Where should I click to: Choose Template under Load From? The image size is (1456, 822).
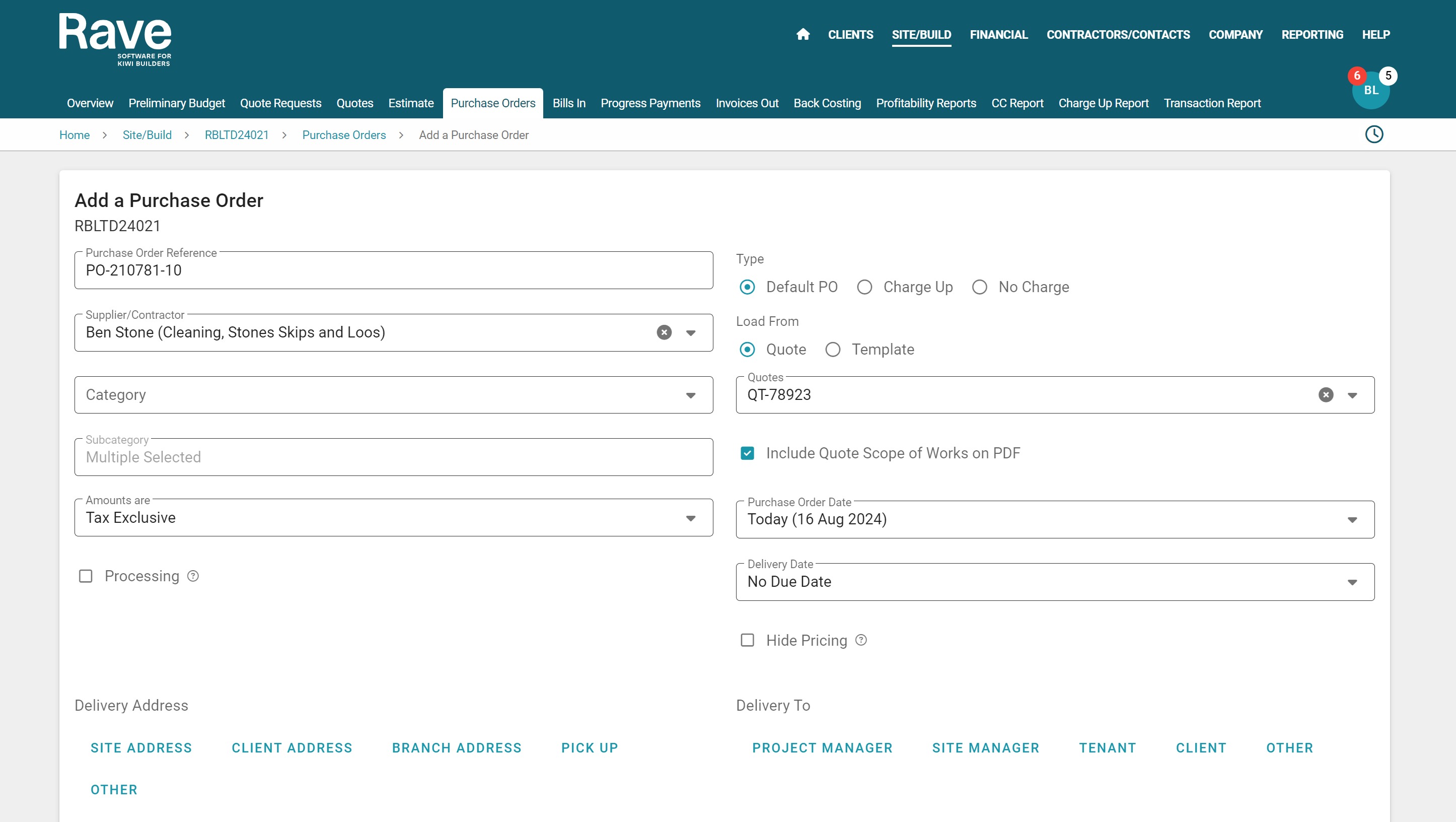[x=833, y=350]
